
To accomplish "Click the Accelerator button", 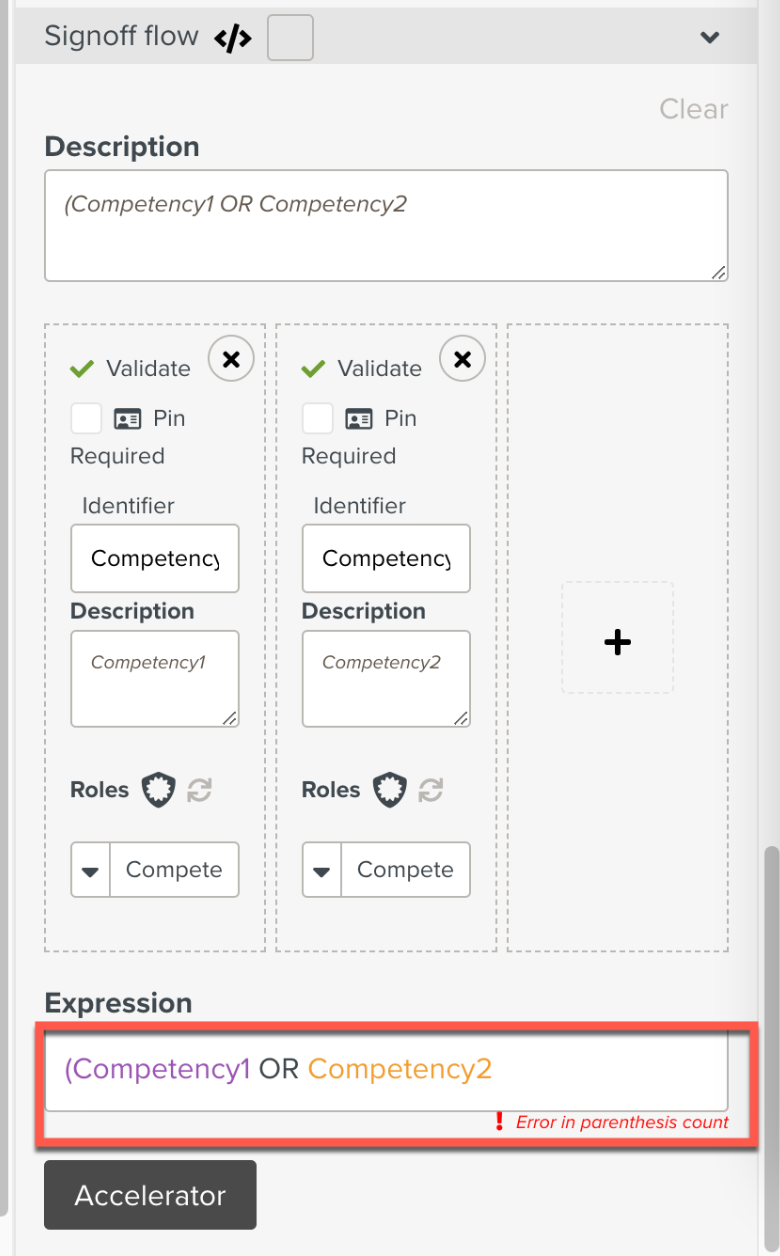I will coord(150,1195).
